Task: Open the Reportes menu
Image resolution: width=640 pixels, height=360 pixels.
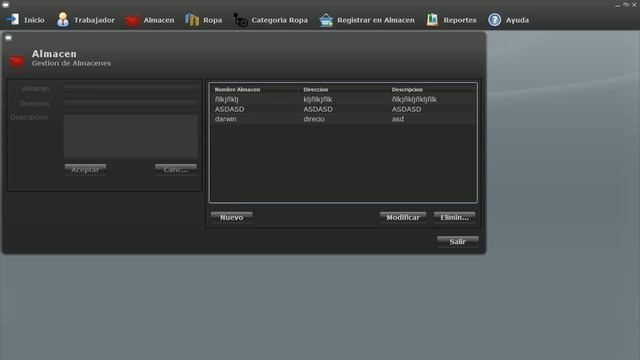Action: [460, 20]
